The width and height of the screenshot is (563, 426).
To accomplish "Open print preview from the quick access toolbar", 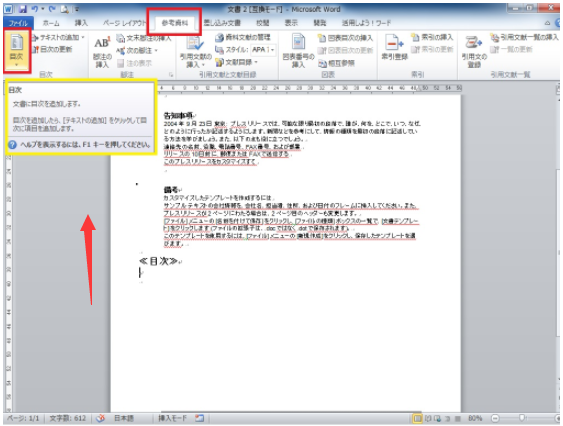I will (64, 9).
